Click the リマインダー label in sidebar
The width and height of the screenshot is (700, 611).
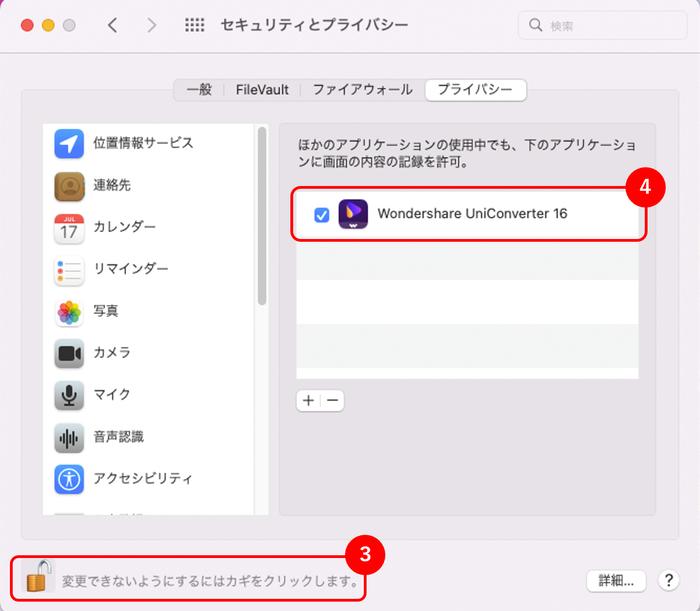click(x=131, y=268)
